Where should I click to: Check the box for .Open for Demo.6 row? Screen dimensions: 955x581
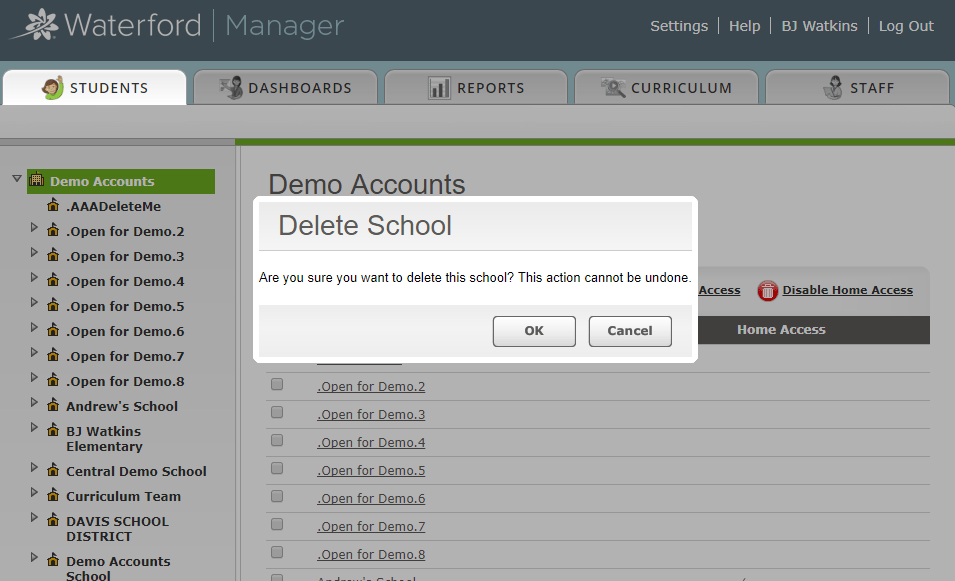click(277, 496)
